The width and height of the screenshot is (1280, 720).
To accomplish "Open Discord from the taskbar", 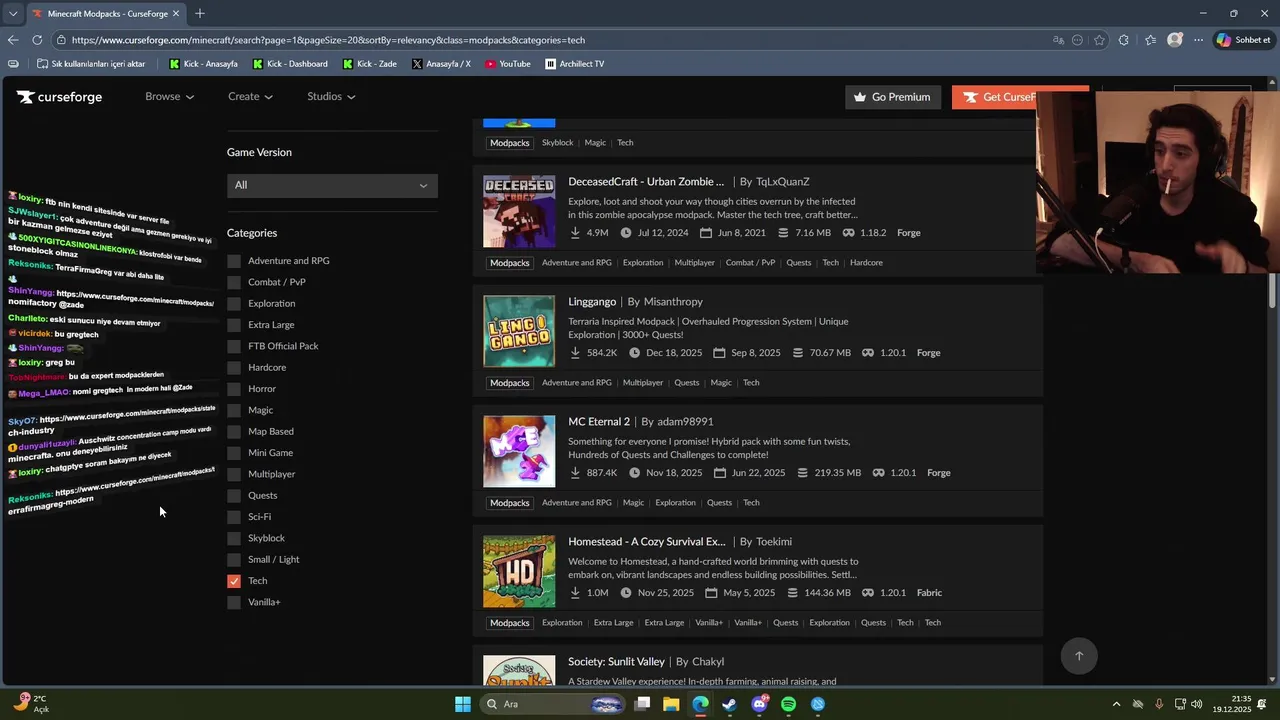I will coord(760,704).
